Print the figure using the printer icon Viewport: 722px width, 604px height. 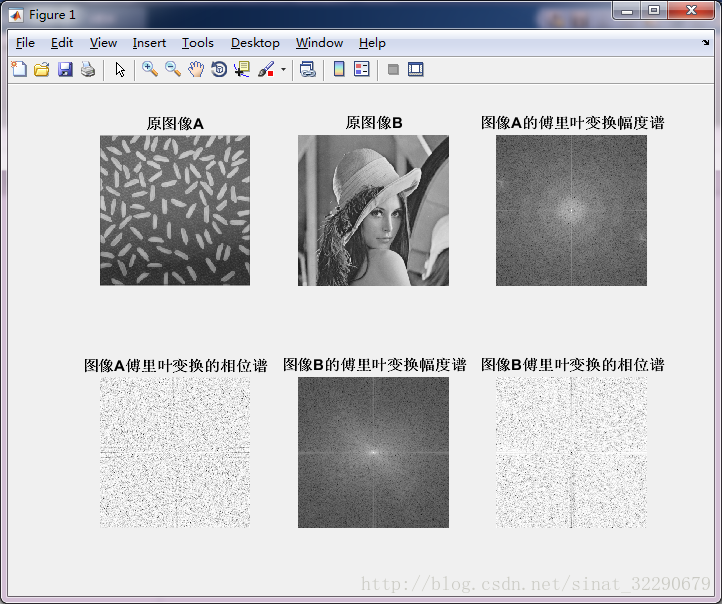coord(88,69)
